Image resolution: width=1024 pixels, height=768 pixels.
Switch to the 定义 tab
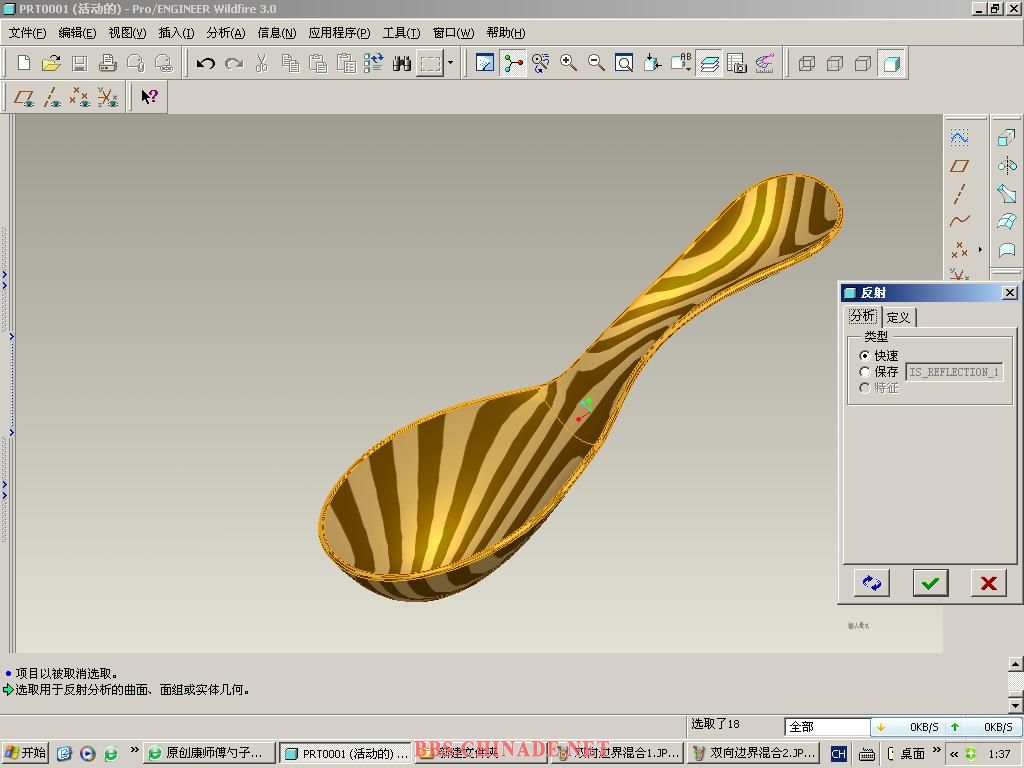[898, 317]
